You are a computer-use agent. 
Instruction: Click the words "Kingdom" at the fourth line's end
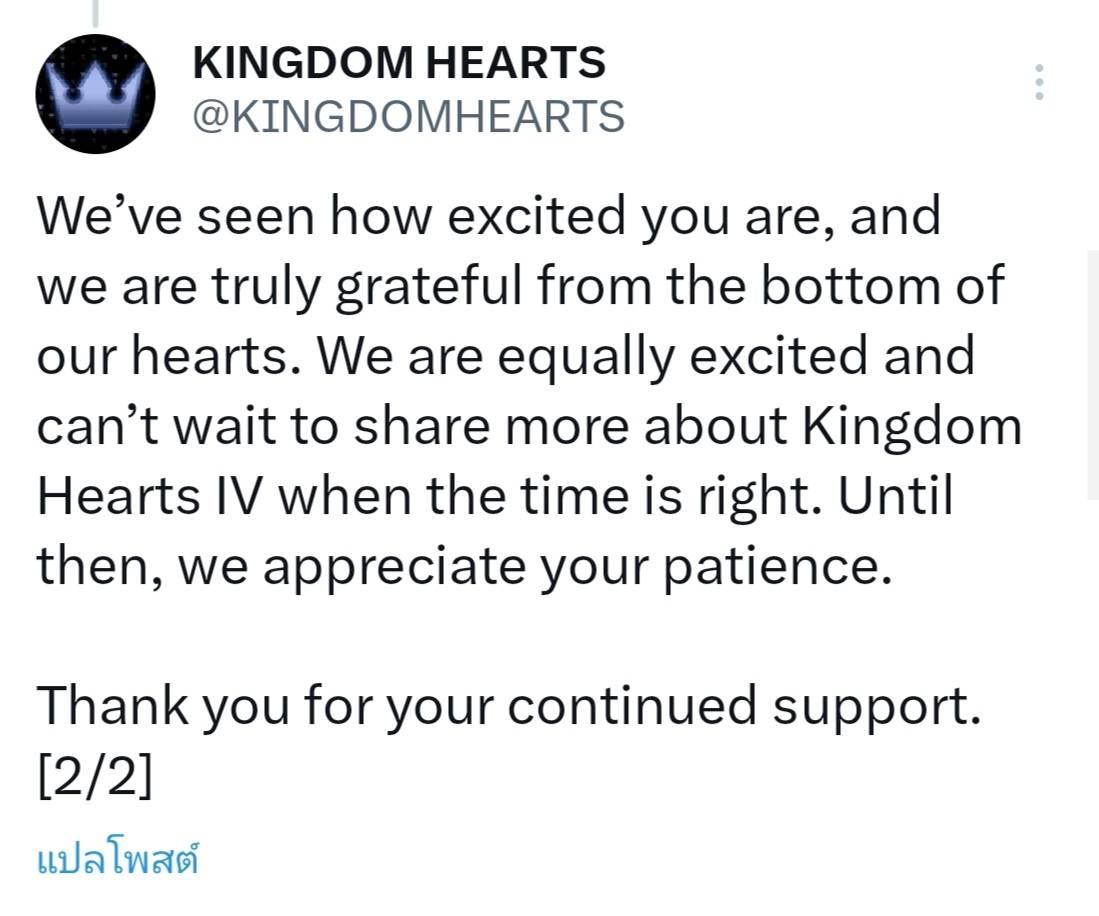click(x=912, y=427)
